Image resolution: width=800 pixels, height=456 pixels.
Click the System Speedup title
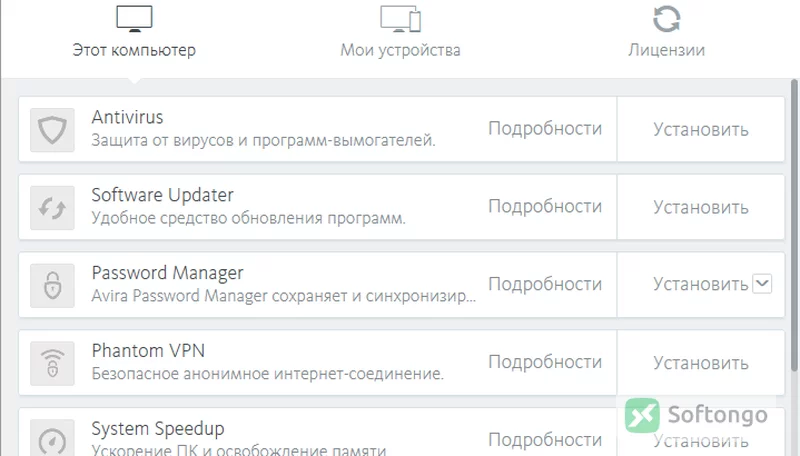pyautogui.click(x=158, y=429)
